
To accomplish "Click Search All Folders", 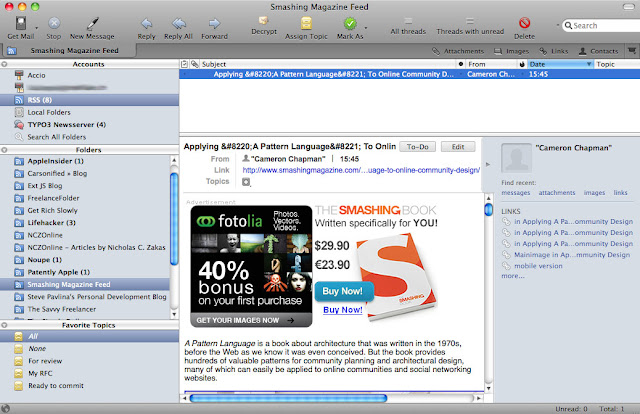I will (89, 137).
